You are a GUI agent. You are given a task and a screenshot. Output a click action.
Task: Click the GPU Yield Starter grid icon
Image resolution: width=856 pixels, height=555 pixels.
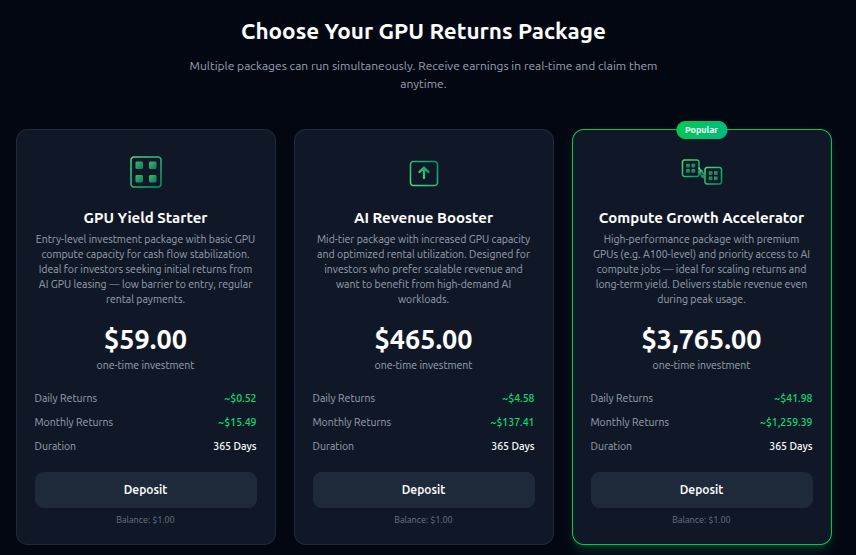146,172
